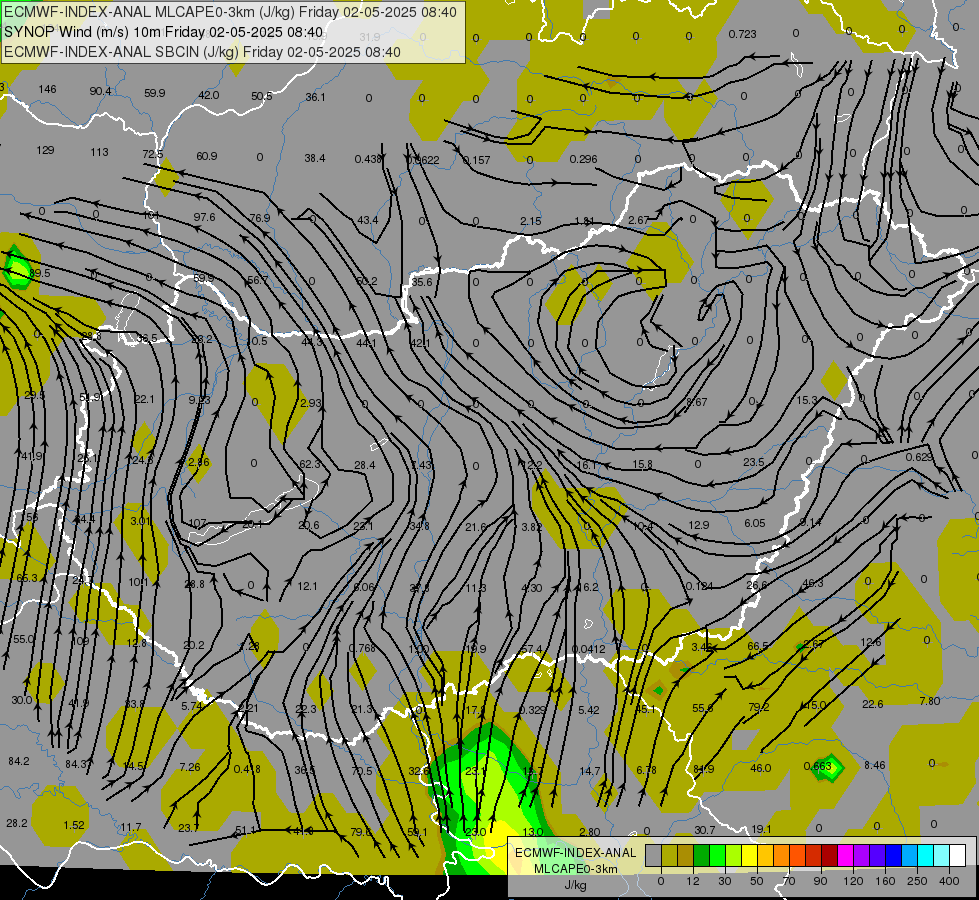
Task: Click the map value '62.3'
Action: pyautogui.click(x=310, y=465)
